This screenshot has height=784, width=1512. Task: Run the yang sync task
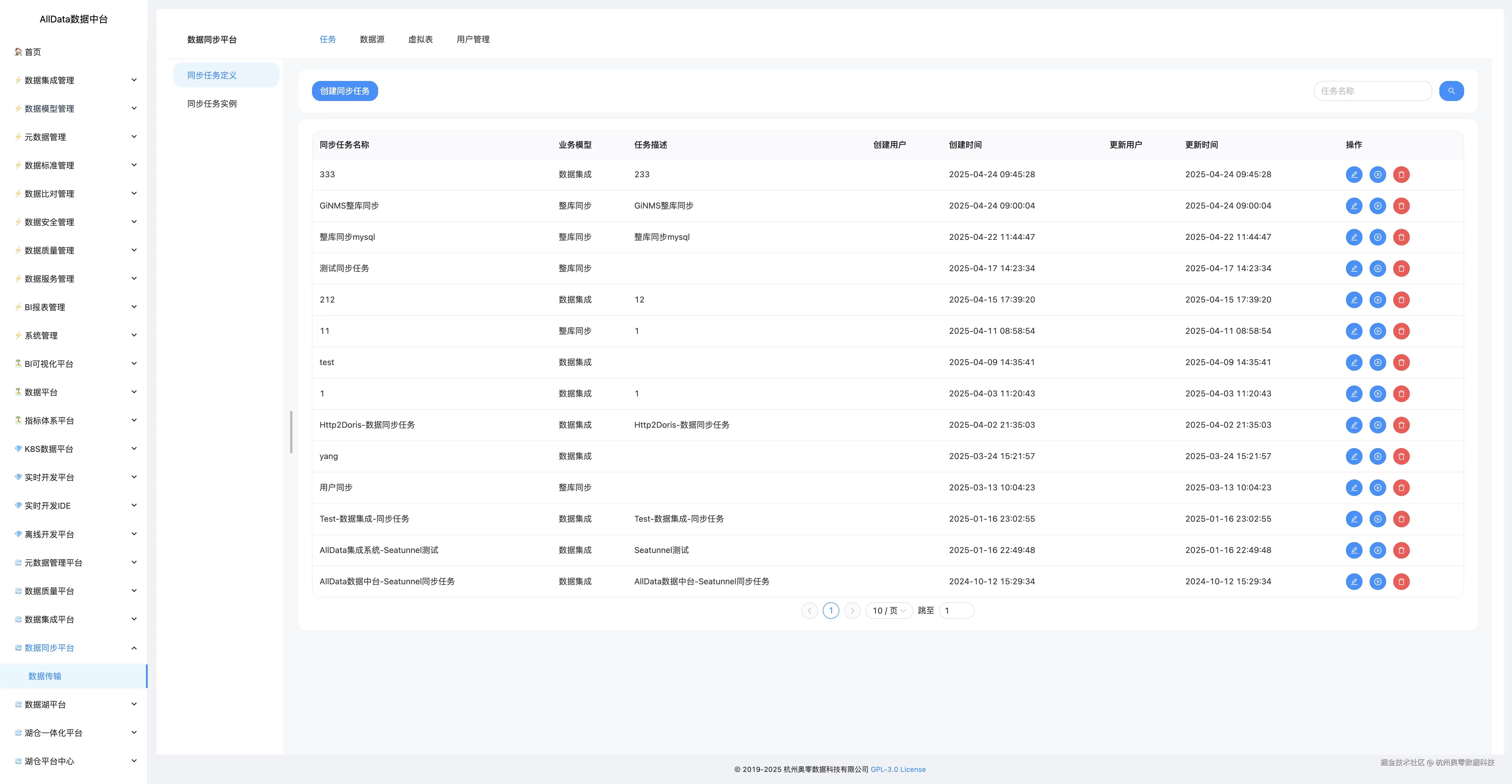[1377, 457]
